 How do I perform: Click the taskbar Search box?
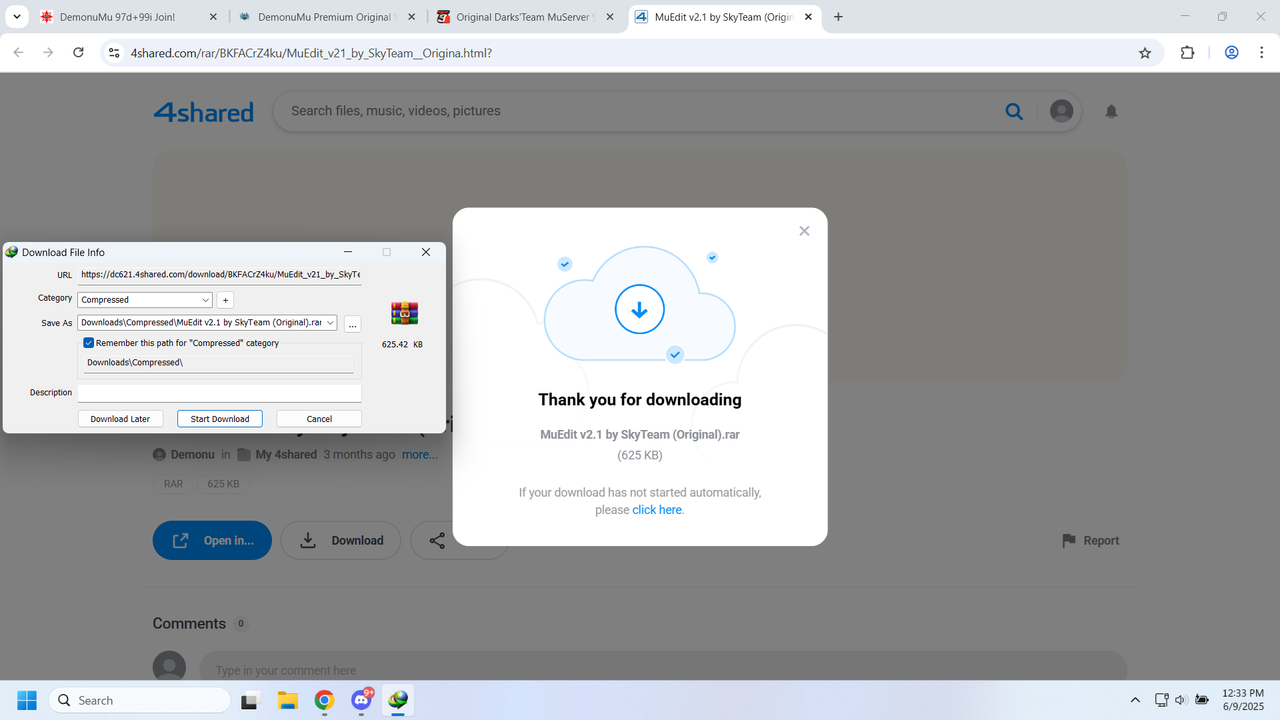point(140,700)
